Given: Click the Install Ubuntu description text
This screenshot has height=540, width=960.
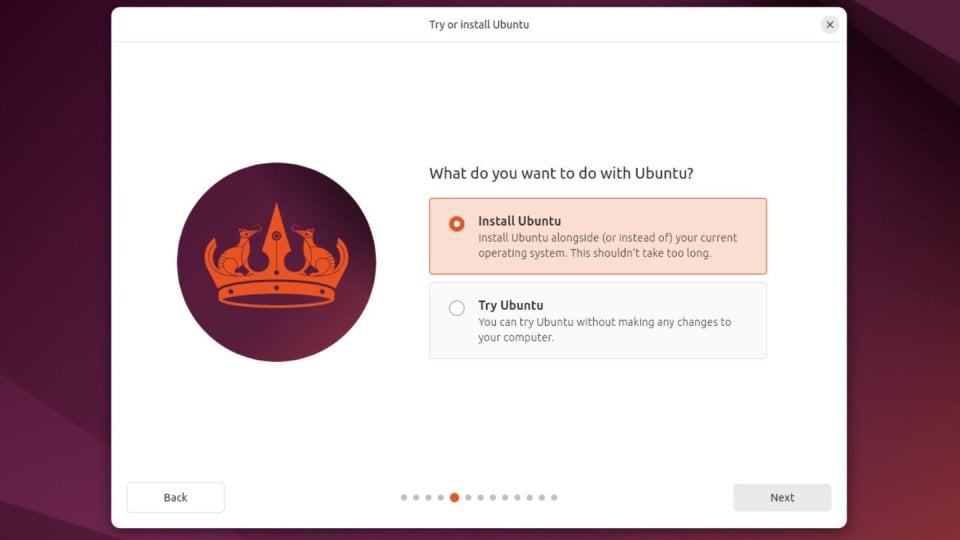Looking at the screenshot, I should (x=607, y=245).
